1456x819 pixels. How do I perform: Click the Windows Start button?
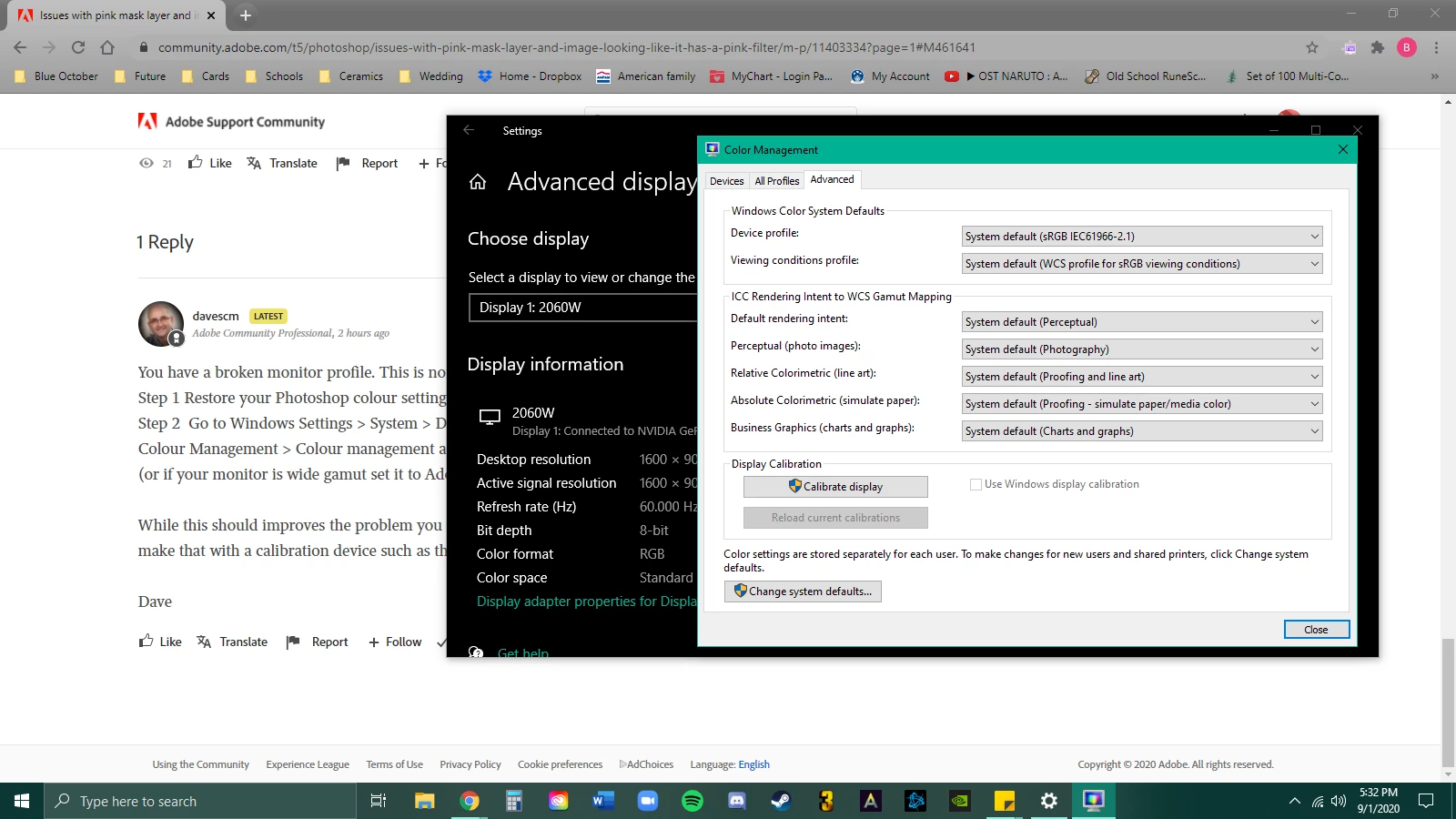(x=22, y=801)
